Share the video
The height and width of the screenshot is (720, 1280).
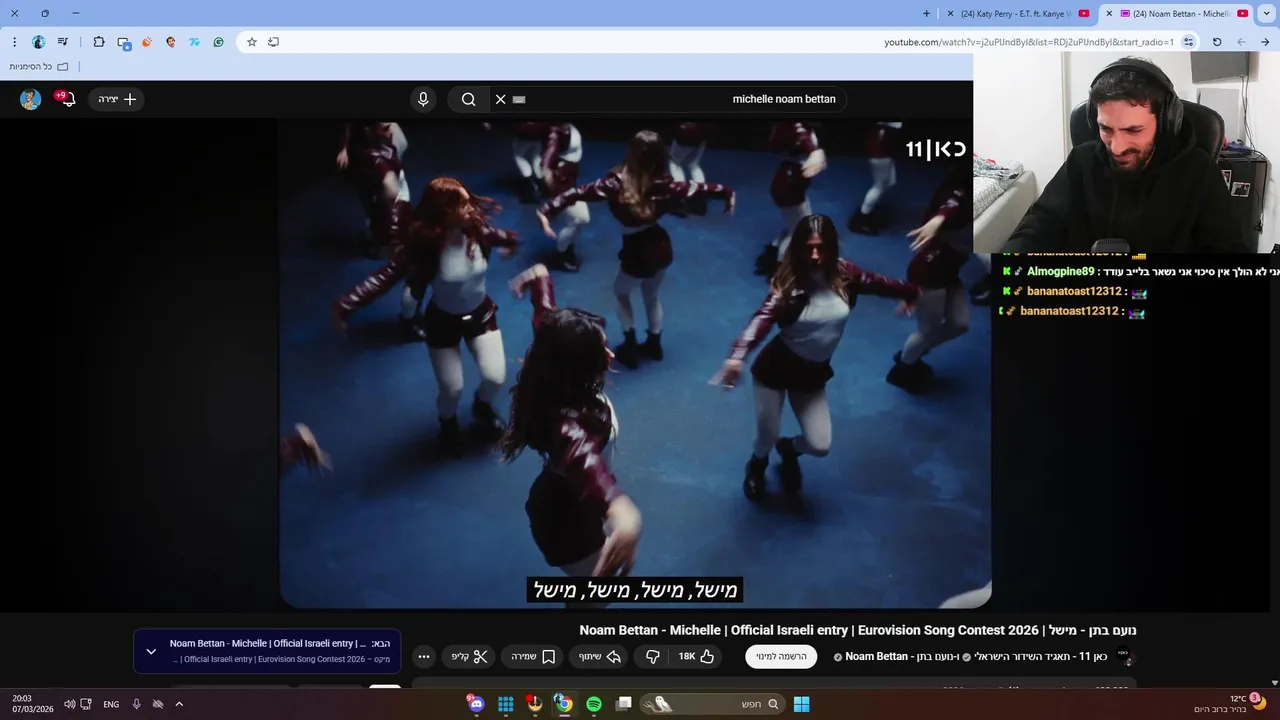pyautogui.click(x=600, y=657)
